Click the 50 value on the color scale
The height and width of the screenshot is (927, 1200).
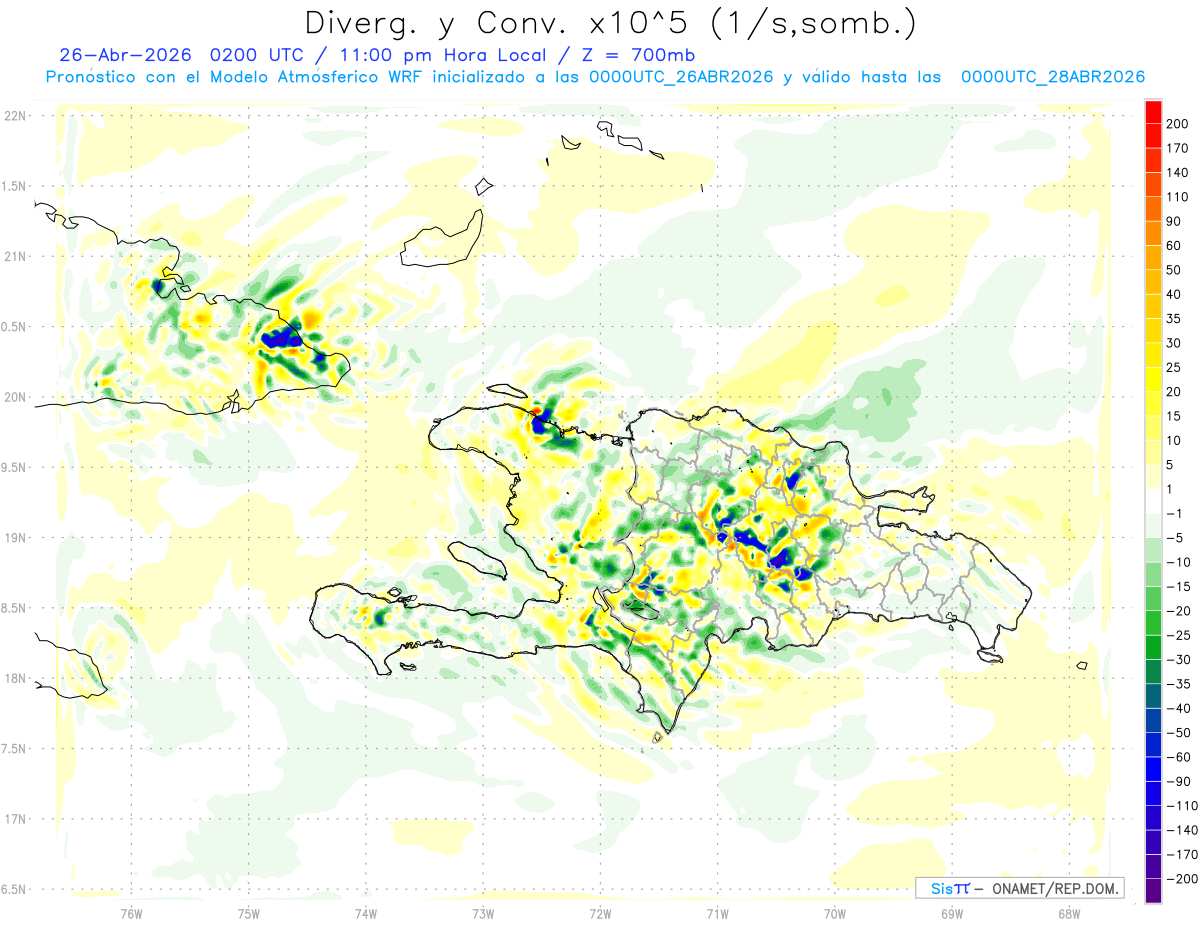click(1174, 270)
